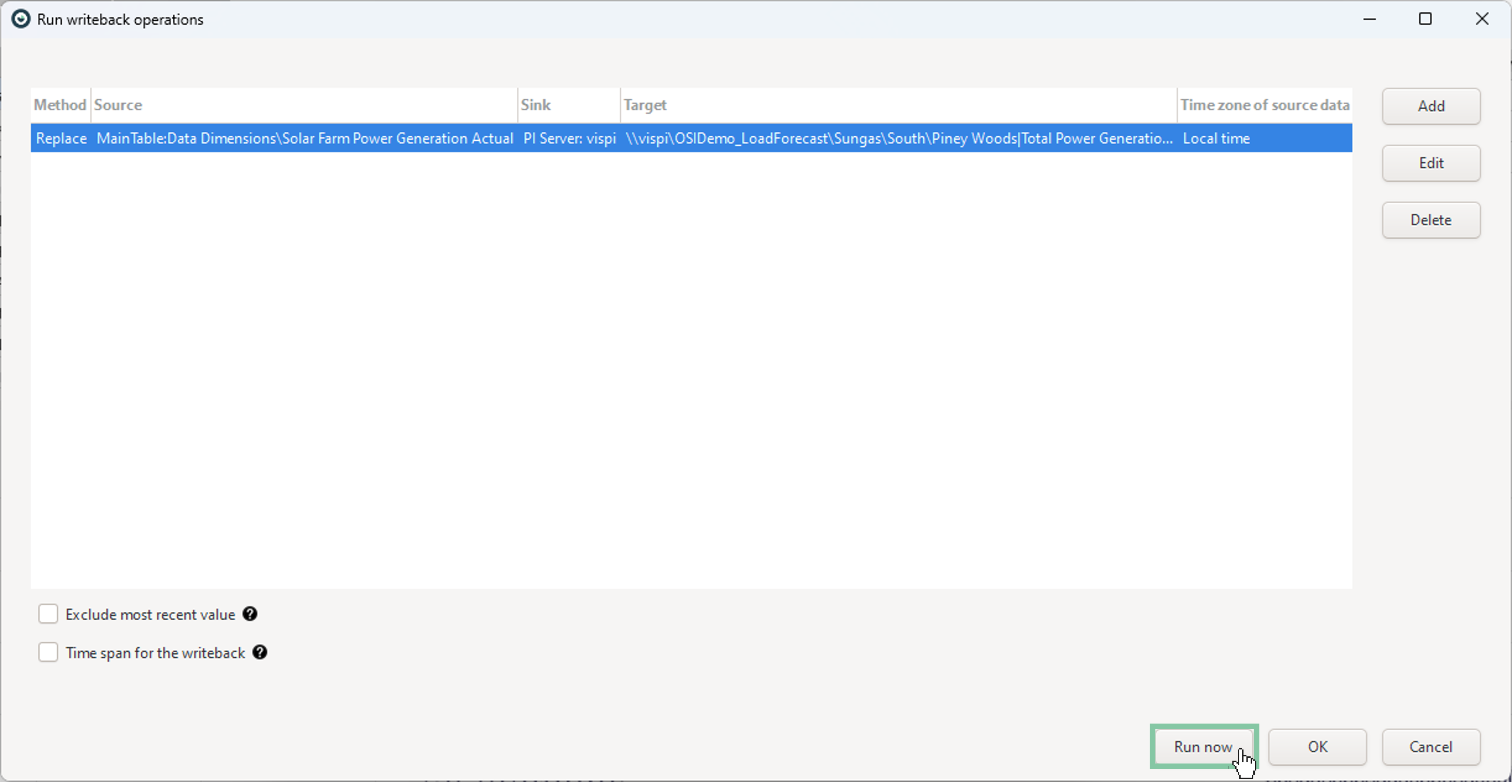Viewport: 1512px width, 784px height.
Task: Open help for Time span for writeback
Action: tap(260, 653)
